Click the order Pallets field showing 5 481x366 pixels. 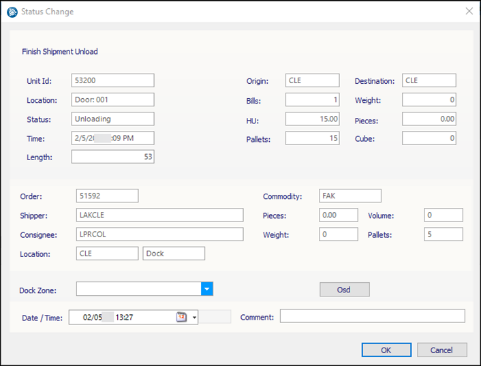tap(443, 234)
